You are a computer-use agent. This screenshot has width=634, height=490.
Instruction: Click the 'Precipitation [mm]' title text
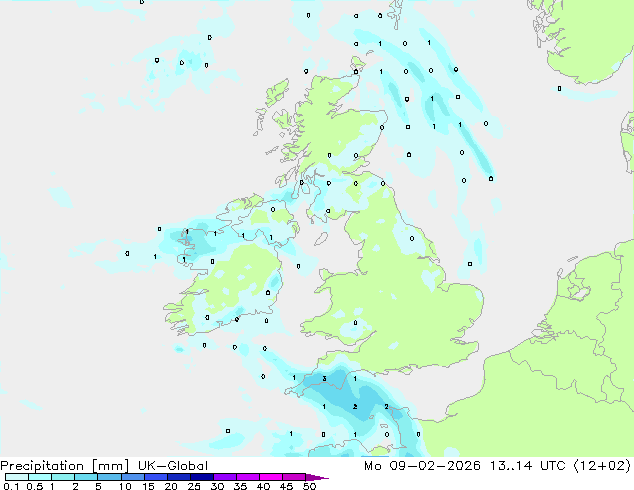[65, 466]
